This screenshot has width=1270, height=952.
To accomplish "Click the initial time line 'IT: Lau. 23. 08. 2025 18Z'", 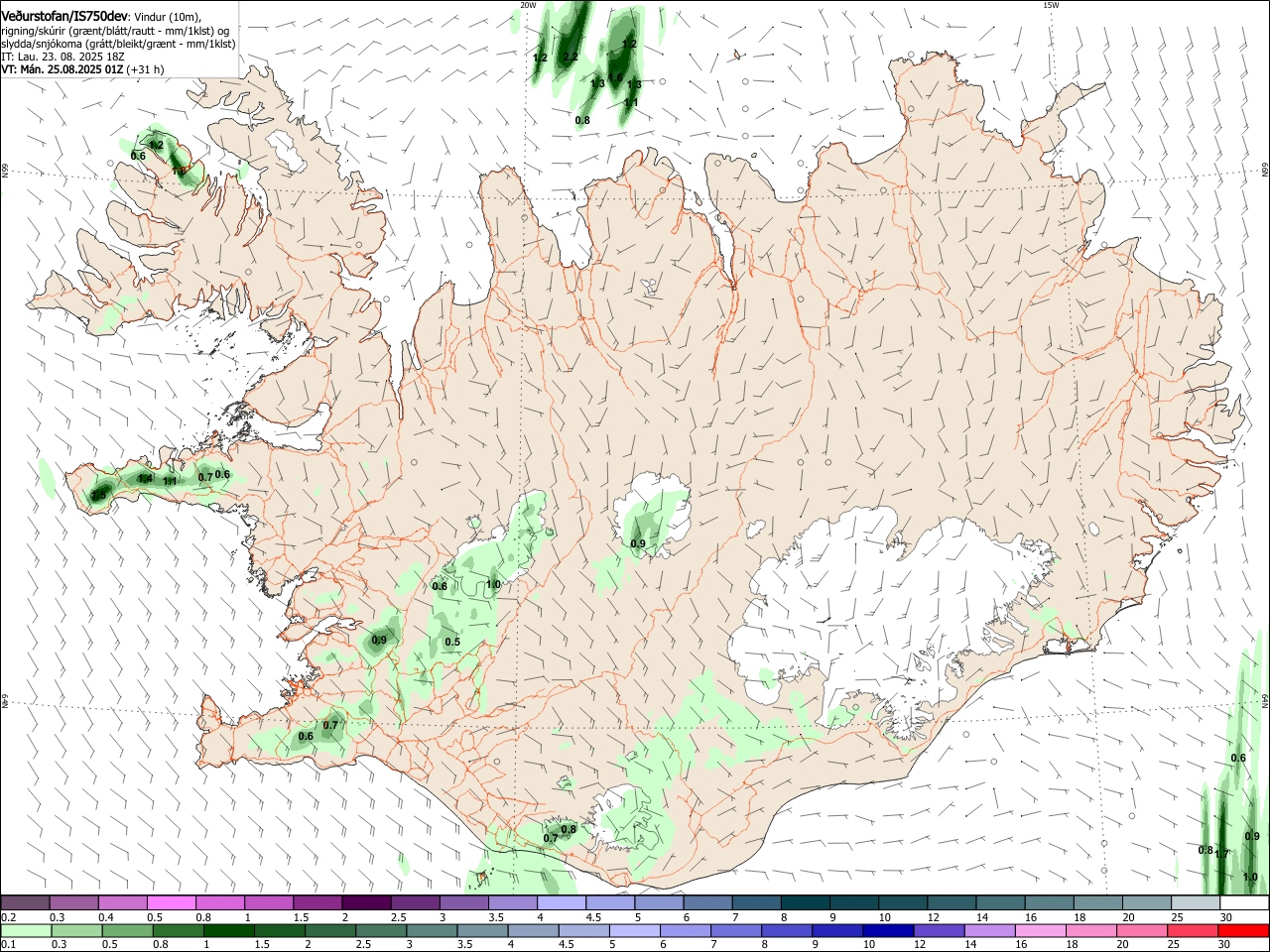I will 63,57.
